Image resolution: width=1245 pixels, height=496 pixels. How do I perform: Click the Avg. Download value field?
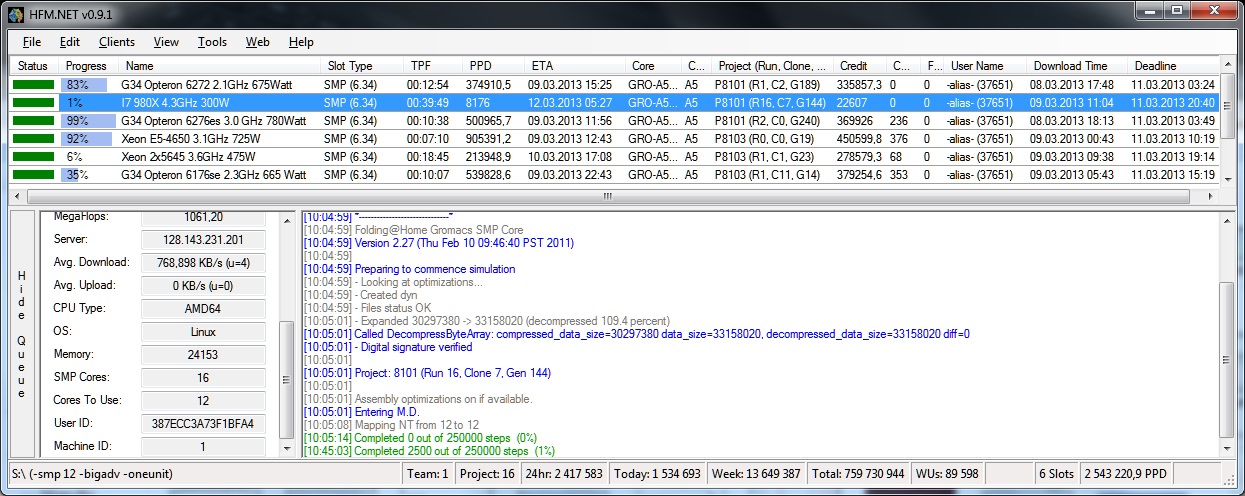click(x=202, y=262)
